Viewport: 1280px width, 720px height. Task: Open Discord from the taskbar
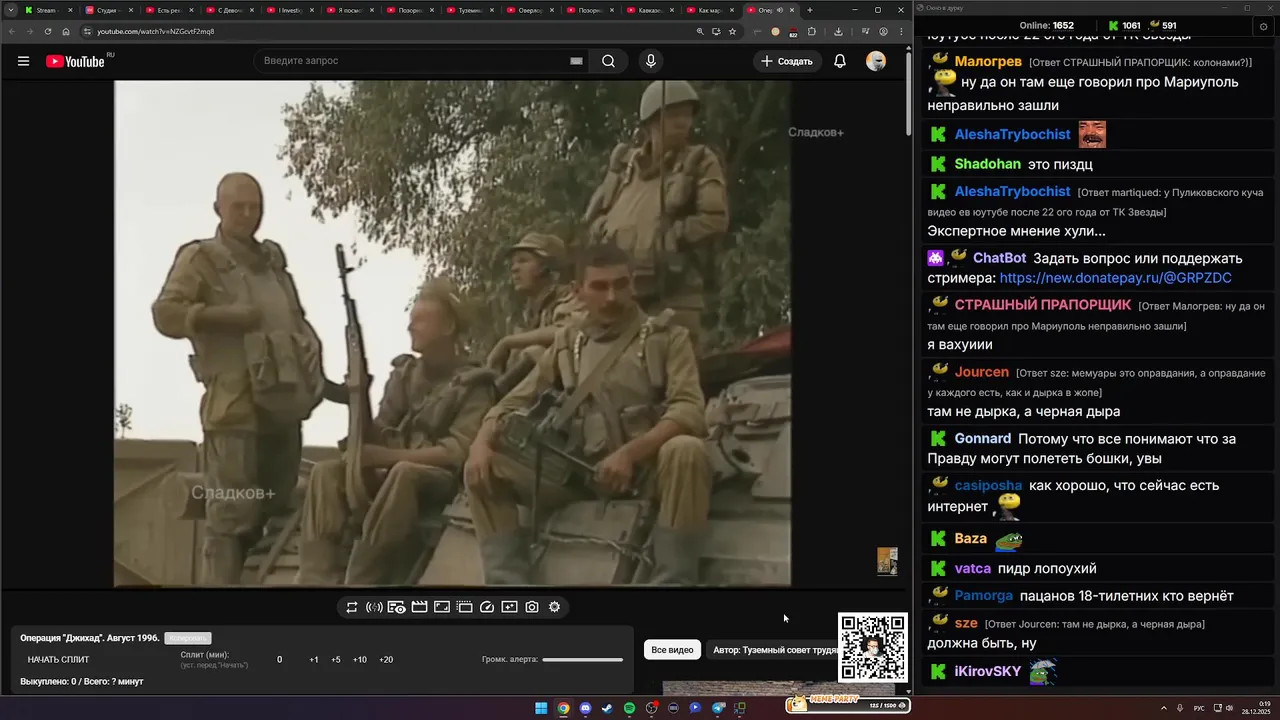click(585, 708)
